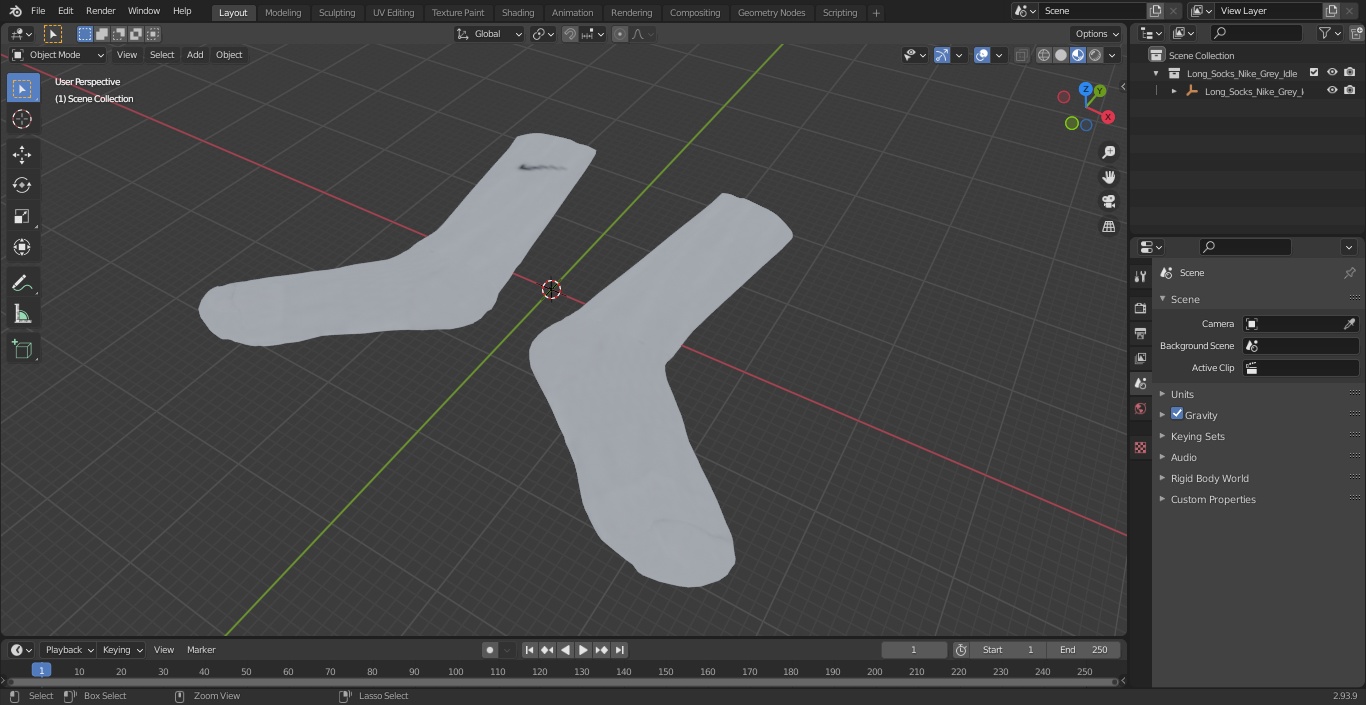Toggle Gravity checkbox
The image size is (1366, 705).
tap(1177, 414)
